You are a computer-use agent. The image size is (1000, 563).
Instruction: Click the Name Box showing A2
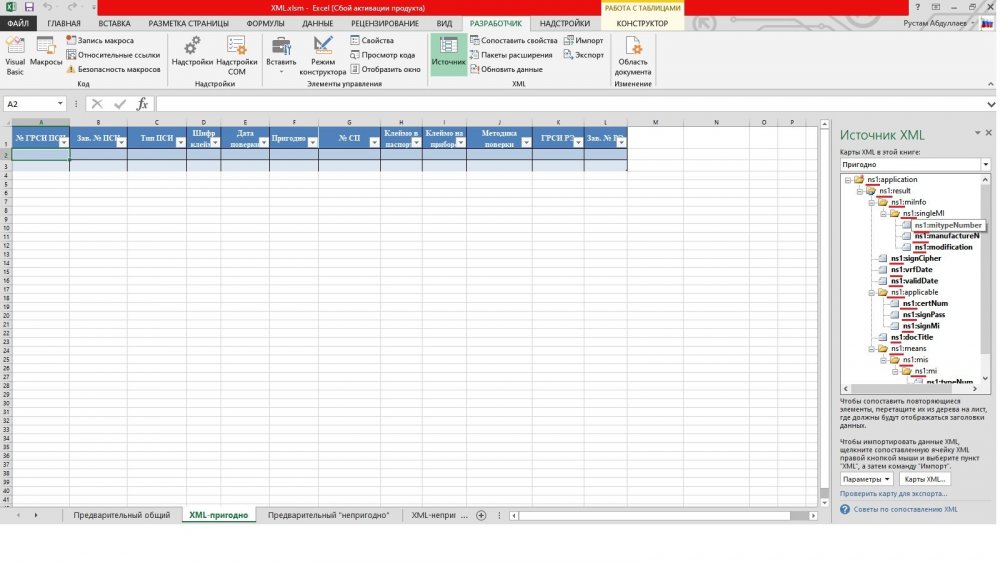pos(30,104)
